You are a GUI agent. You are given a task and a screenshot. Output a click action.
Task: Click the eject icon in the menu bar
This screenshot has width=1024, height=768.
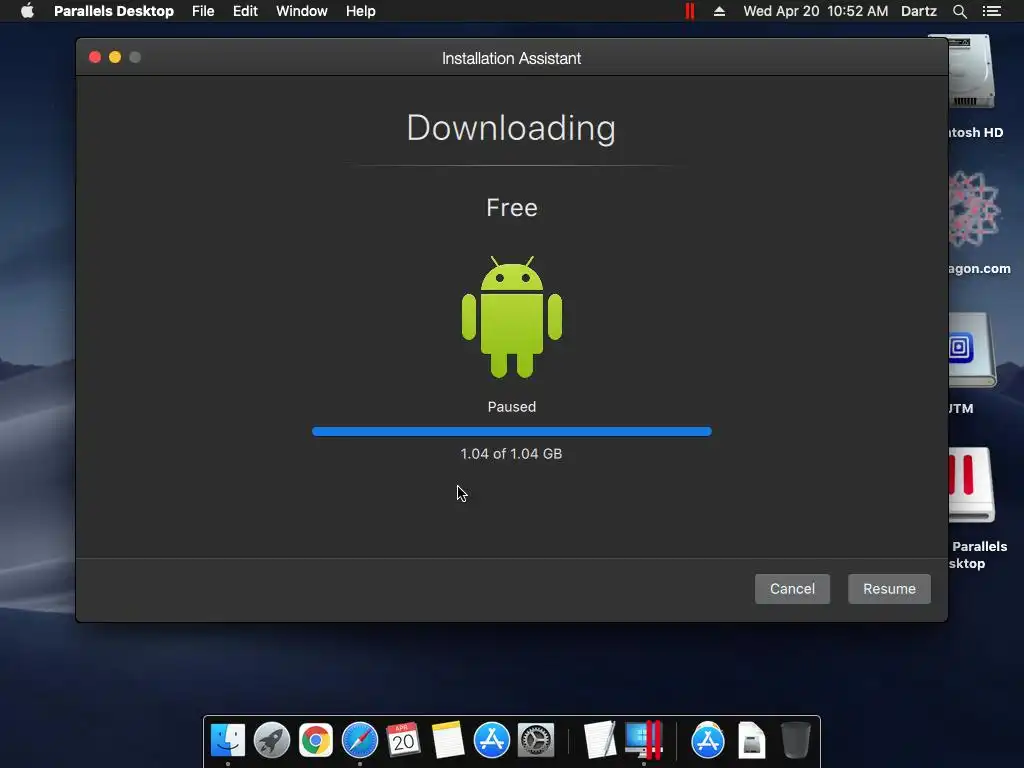point(719,11)
